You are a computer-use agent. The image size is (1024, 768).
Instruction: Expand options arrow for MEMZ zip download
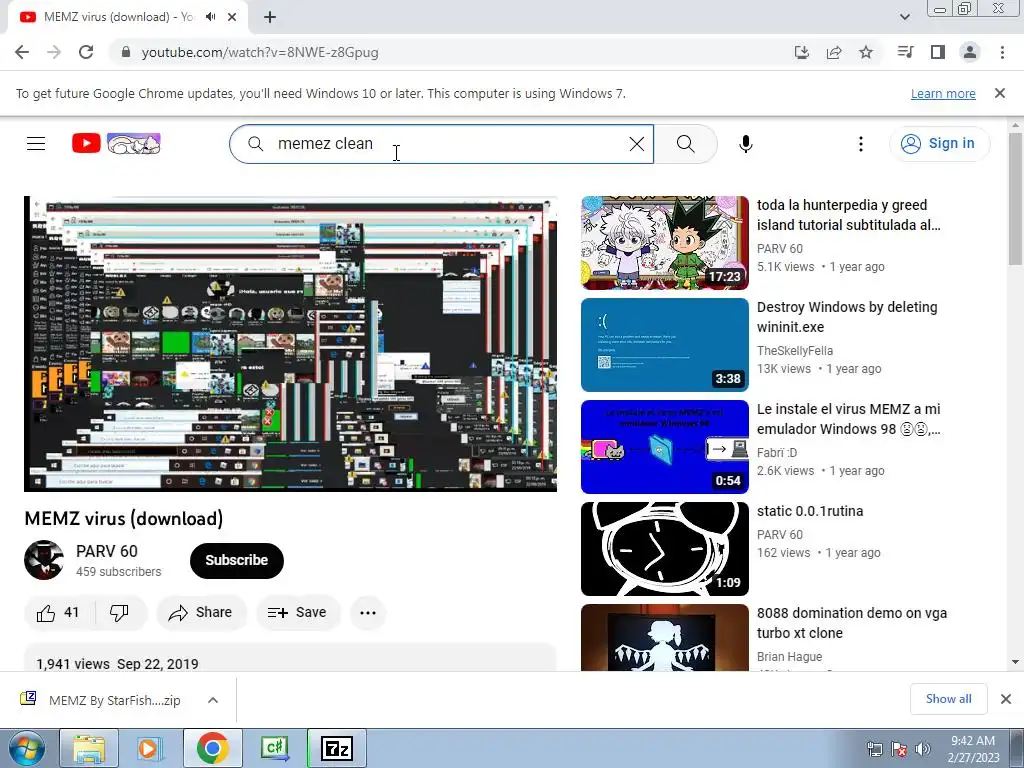coord(213,700)
